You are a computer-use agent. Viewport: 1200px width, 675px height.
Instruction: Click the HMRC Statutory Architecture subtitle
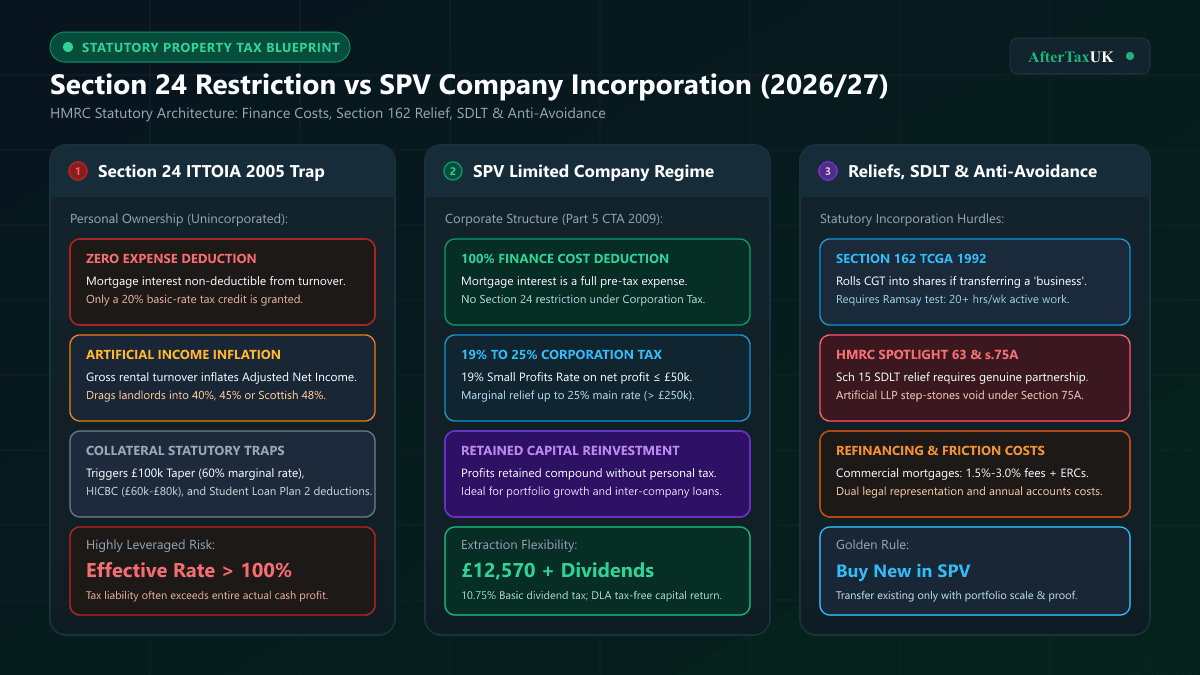328,113
